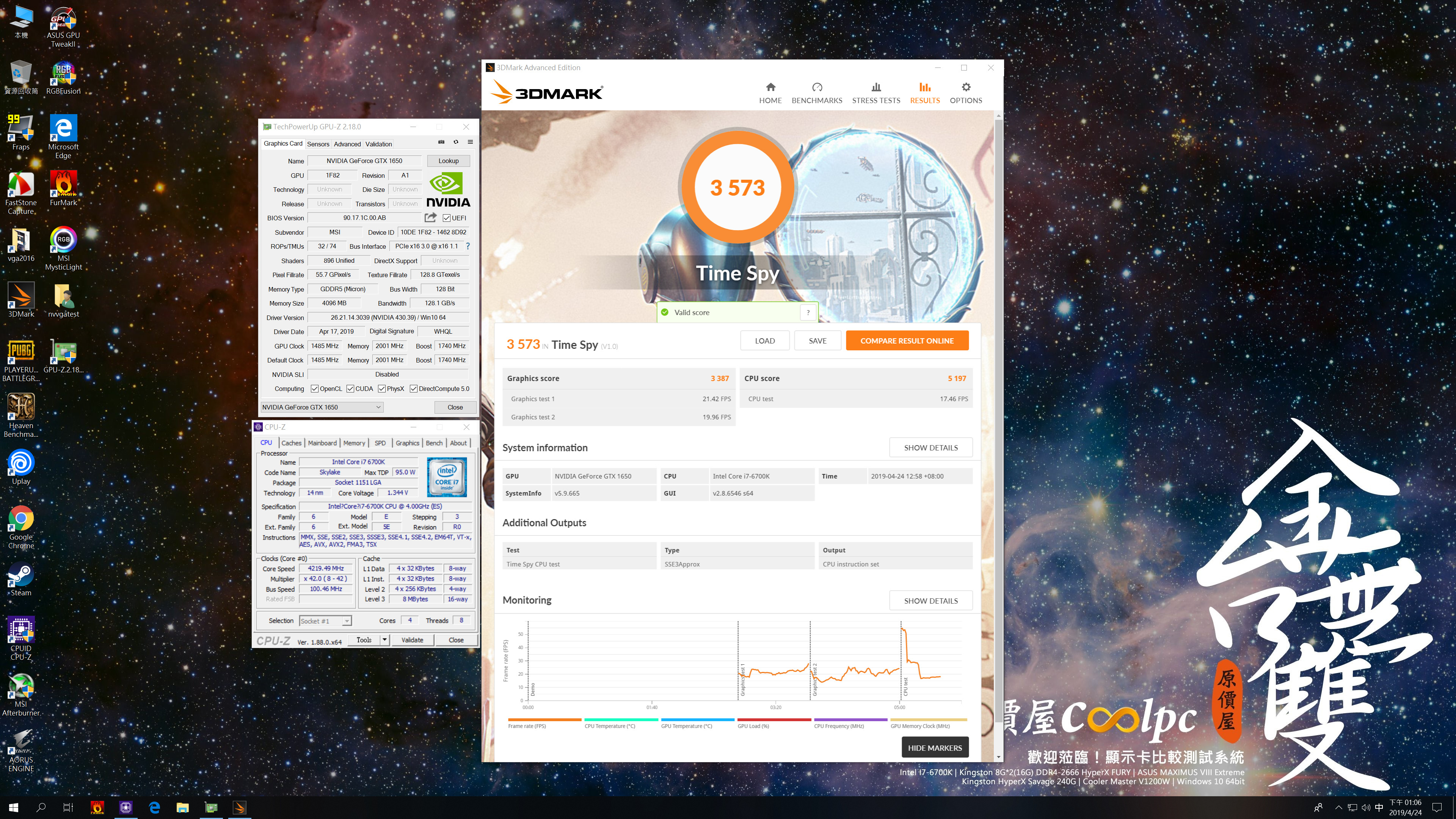Toggle the OpenCL checkbox

(315, 389)
